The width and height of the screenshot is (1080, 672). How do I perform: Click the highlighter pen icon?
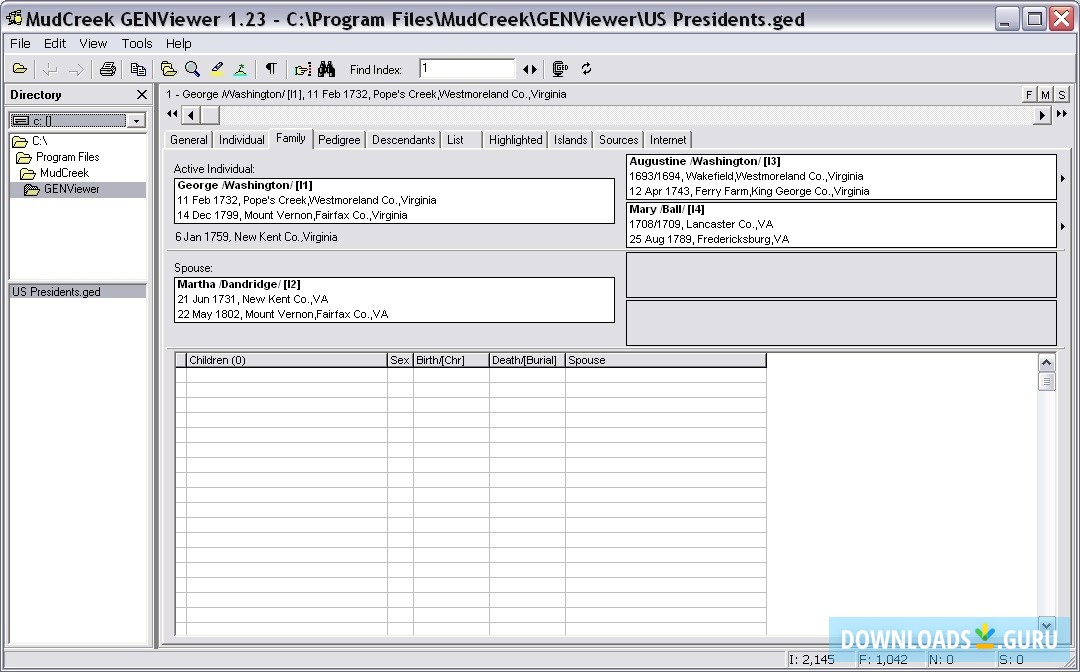217,69
